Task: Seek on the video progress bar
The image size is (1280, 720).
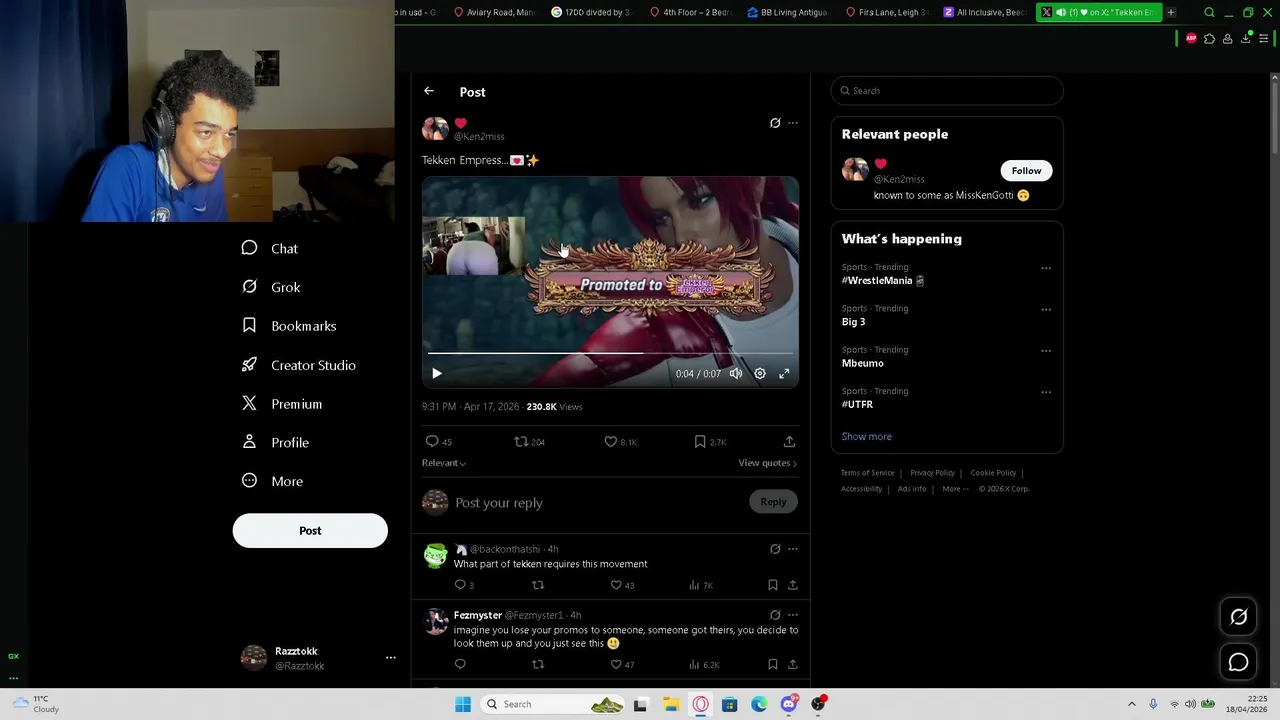Action: 610,353
